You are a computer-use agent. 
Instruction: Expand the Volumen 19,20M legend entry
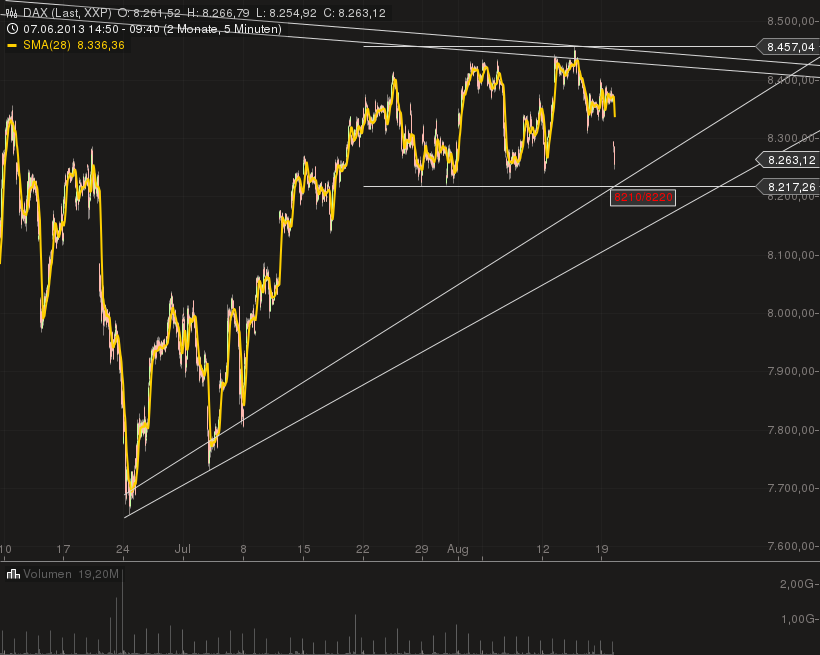click(x=70, y=575)
